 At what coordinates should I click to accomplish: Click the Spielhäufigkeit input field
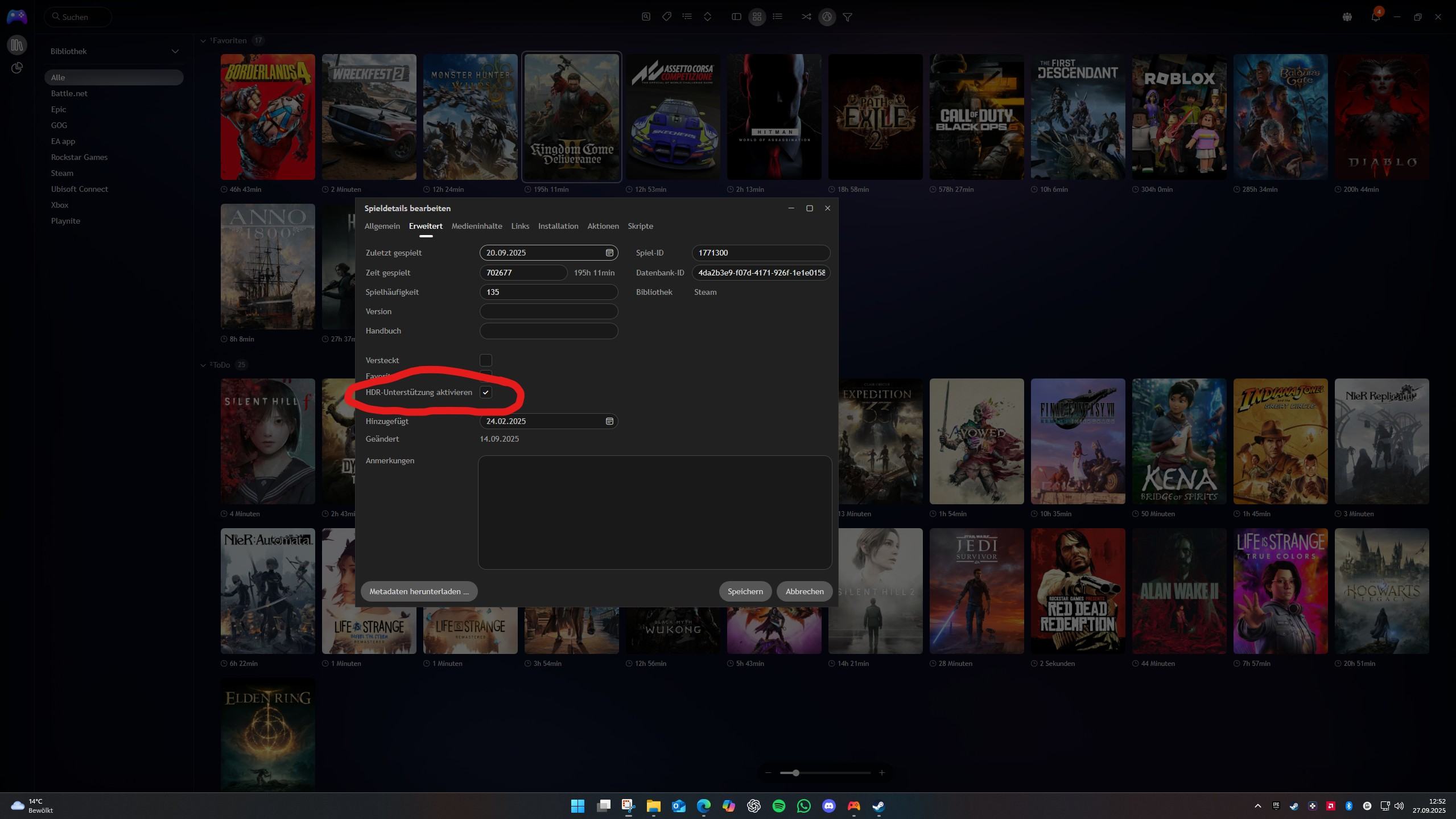(548, 292)
